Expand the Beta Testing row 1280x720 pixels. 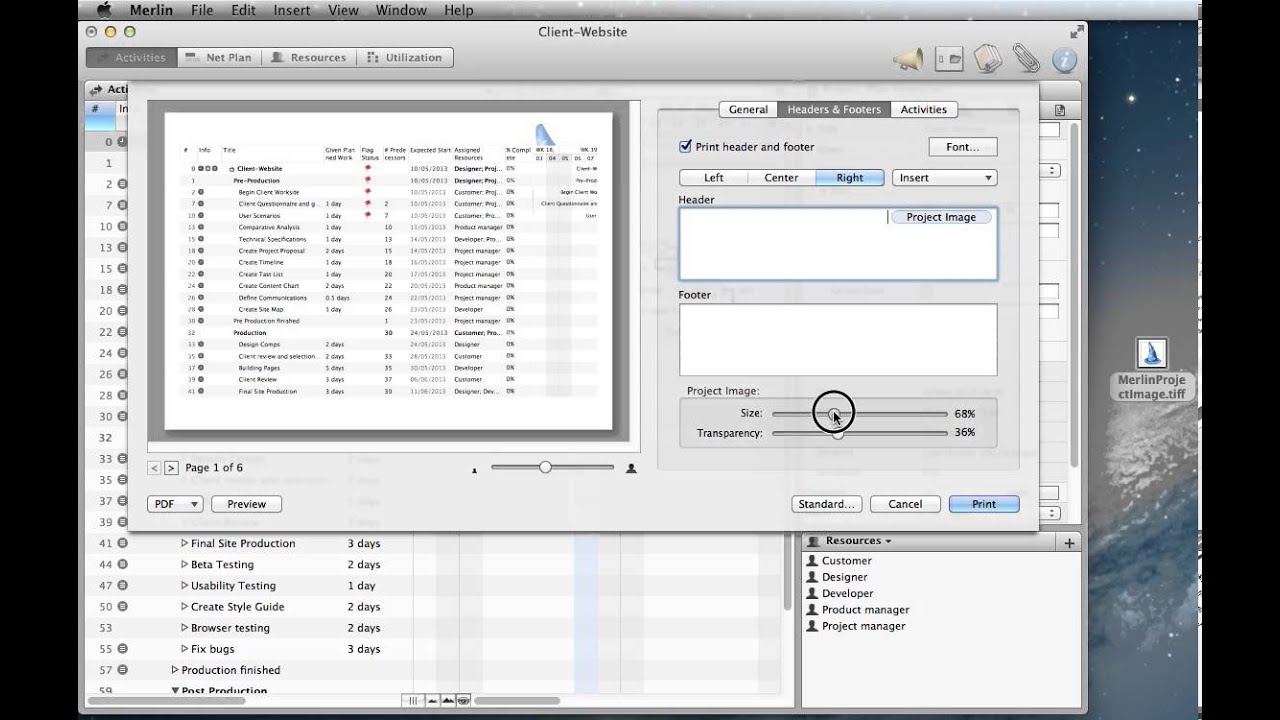pos(184,565)
